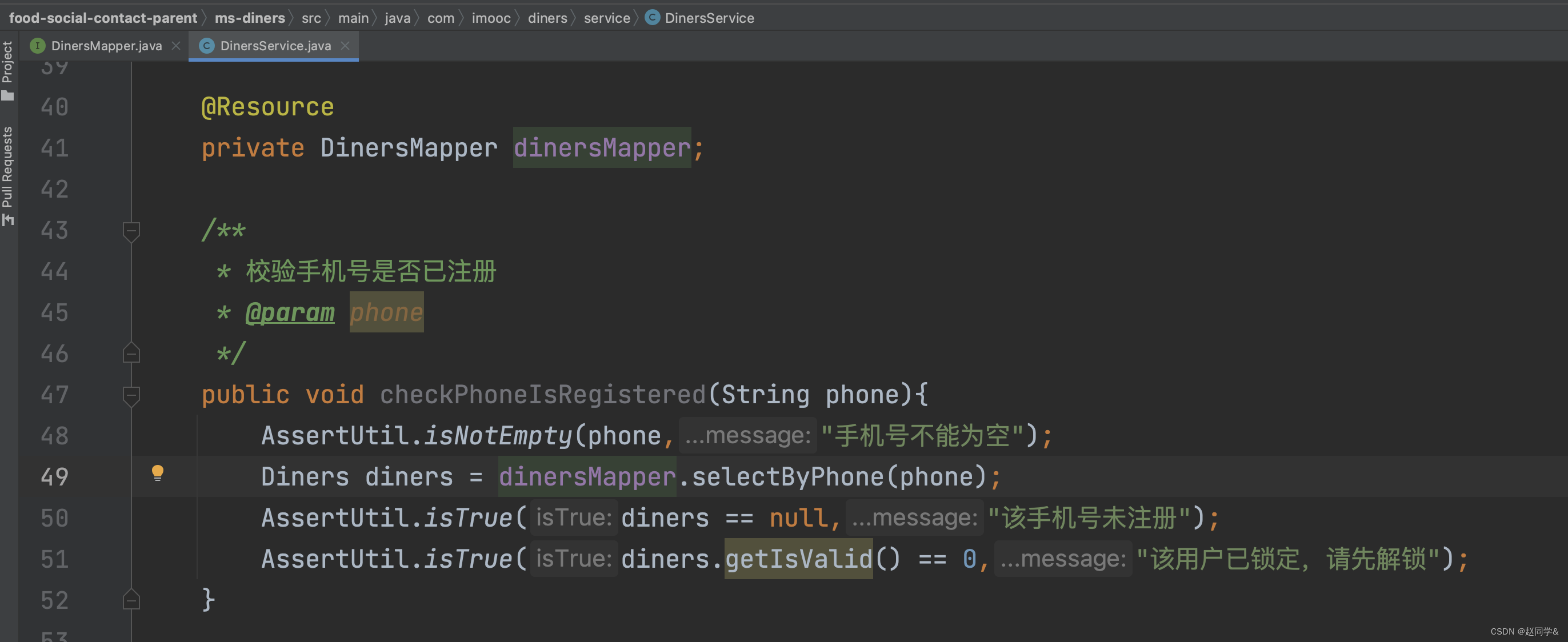Close the DinersMapper.java tab
Viewport: 1568px width, 642px height.
(176, 46)
